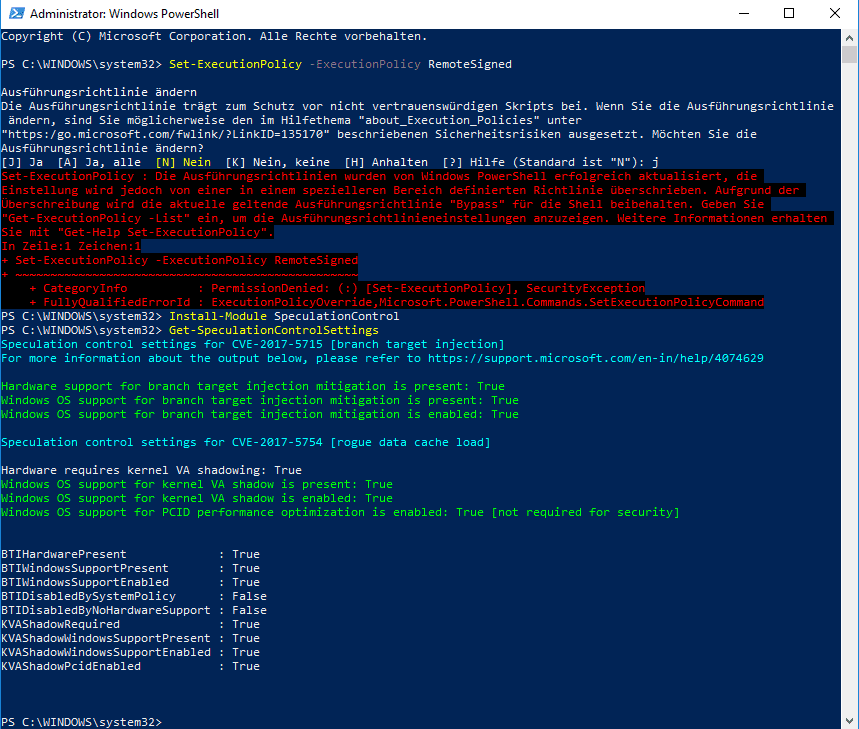This screenshot has height=729, width=859.
Task: Click 'Get-SpeculationControlSettings' command text
Action: click(x=273, y=330)
